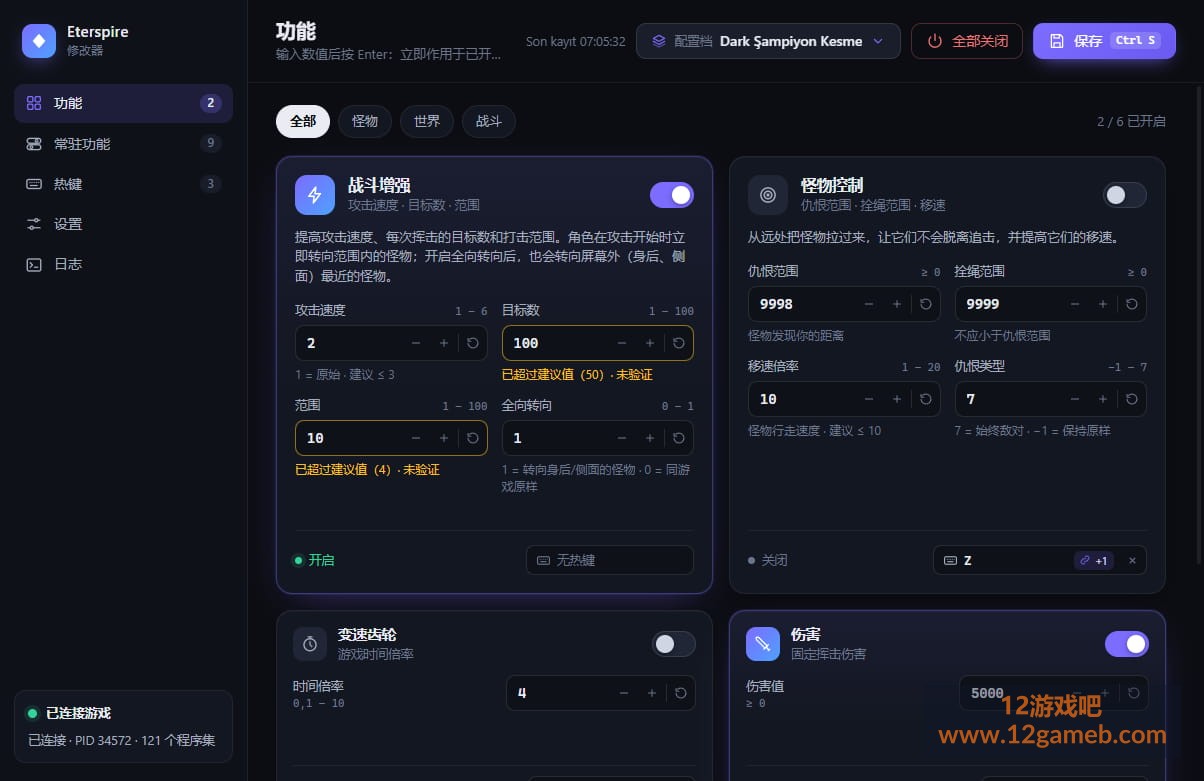
Task: Click the Eterspire diamond logo icon
Action: [39, 41]
